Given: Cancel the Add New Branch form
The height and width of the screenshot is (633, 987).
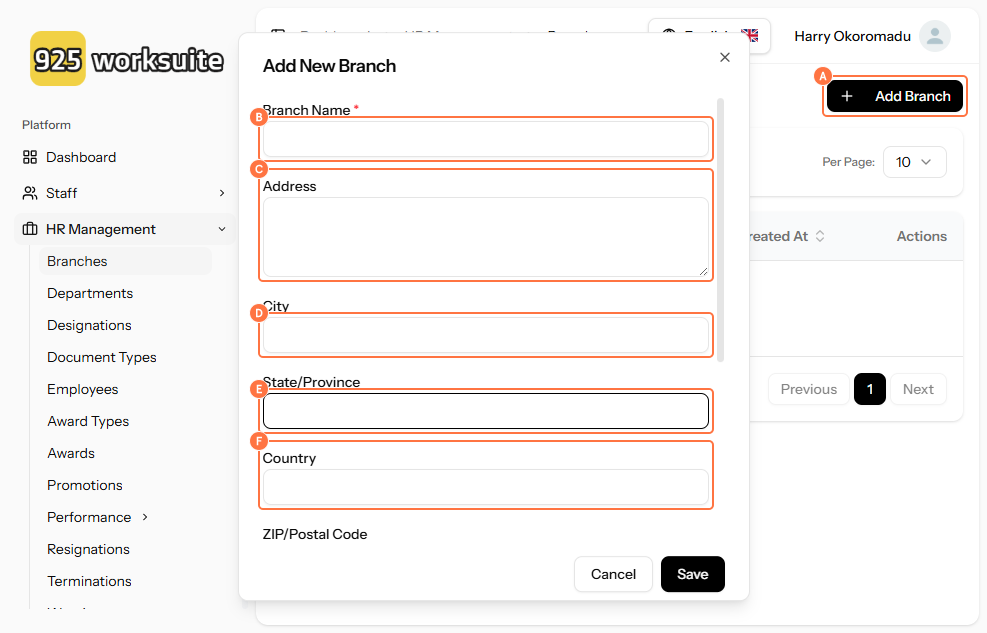Looking at the screenshot, I should coord(613,574).
